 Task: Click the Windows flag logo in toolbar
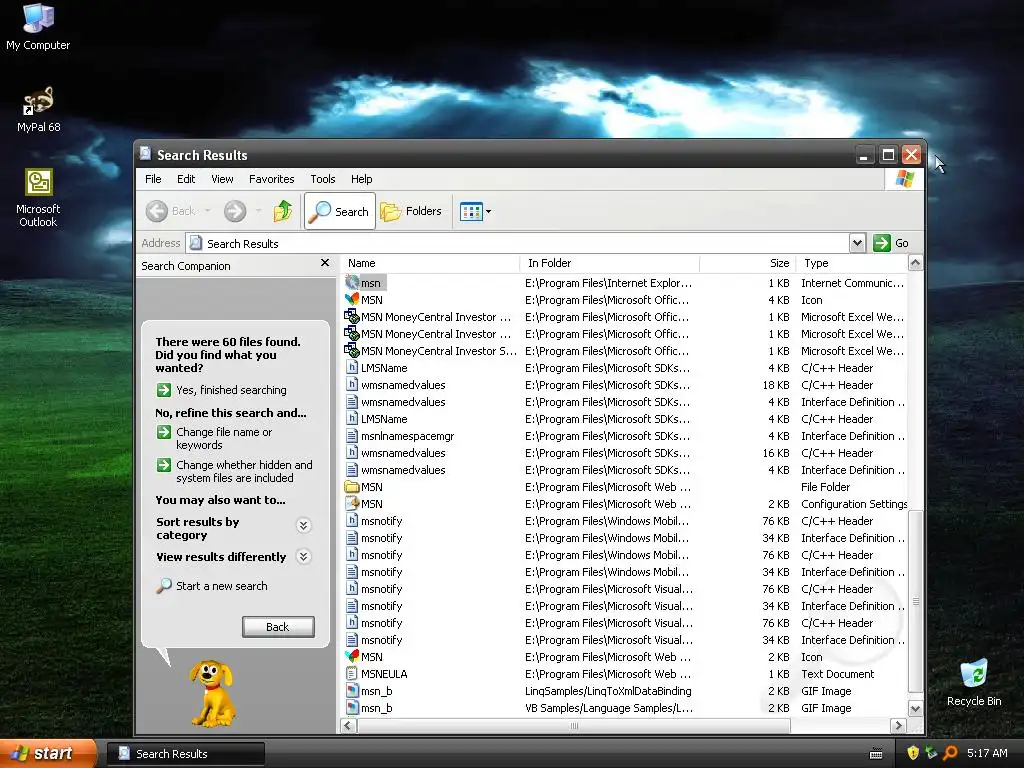(904, 179)
